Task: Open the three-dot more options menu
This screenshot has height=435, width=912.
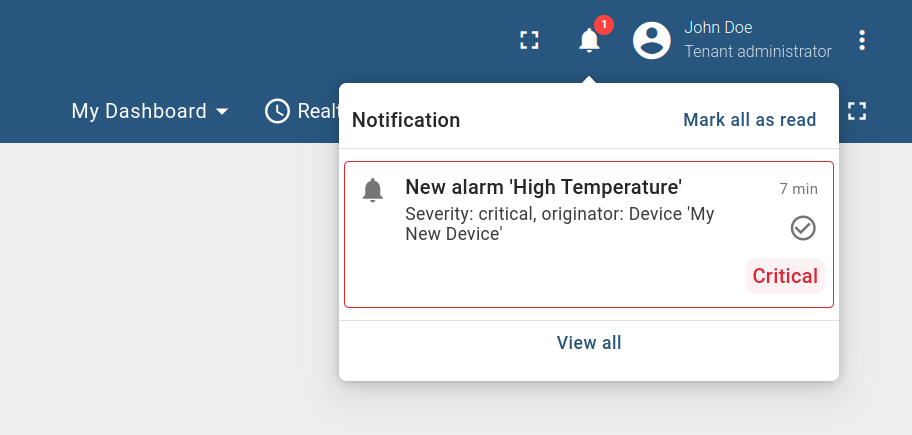Action: (x=862, y=40)
